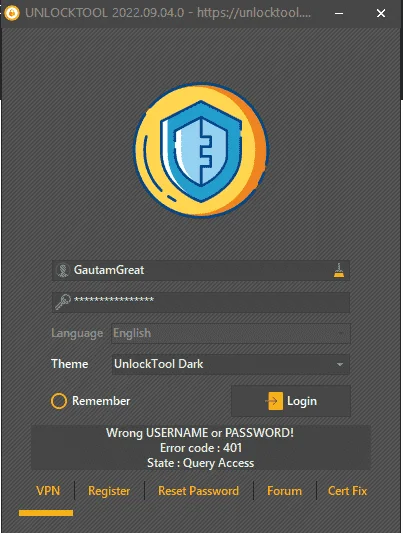
Task: Open Reset Password option
Action: (x=198, y=491)
